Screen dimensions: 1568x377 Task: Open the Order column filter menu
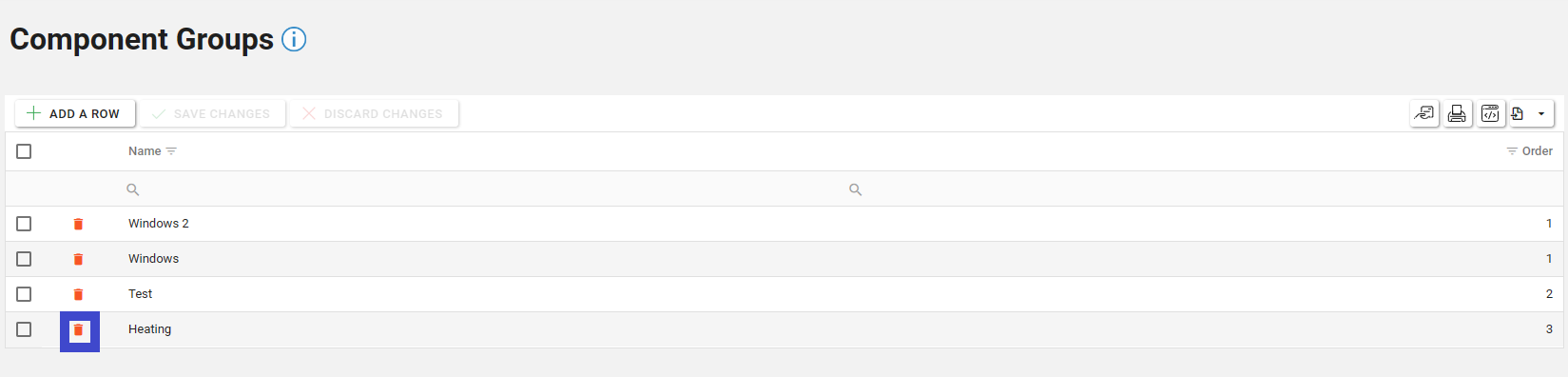(x=1512, y=151)
